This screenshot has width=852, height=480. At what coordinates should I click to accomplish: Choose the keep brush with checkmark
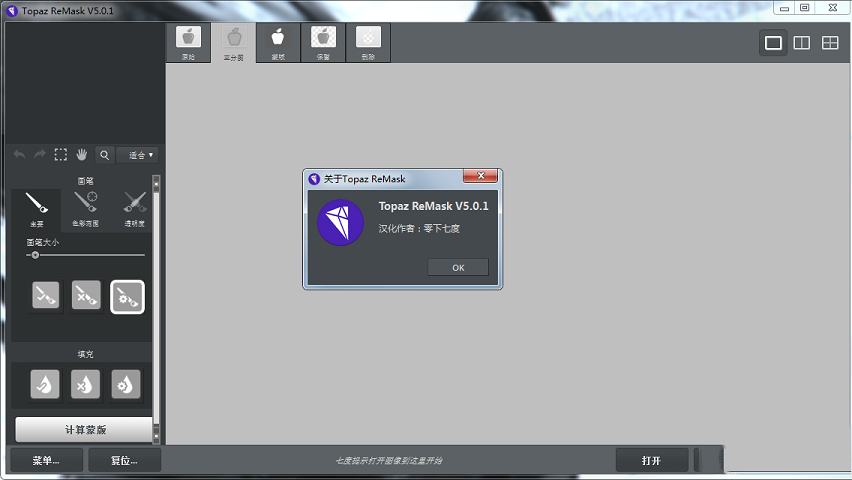pos(46,295)
